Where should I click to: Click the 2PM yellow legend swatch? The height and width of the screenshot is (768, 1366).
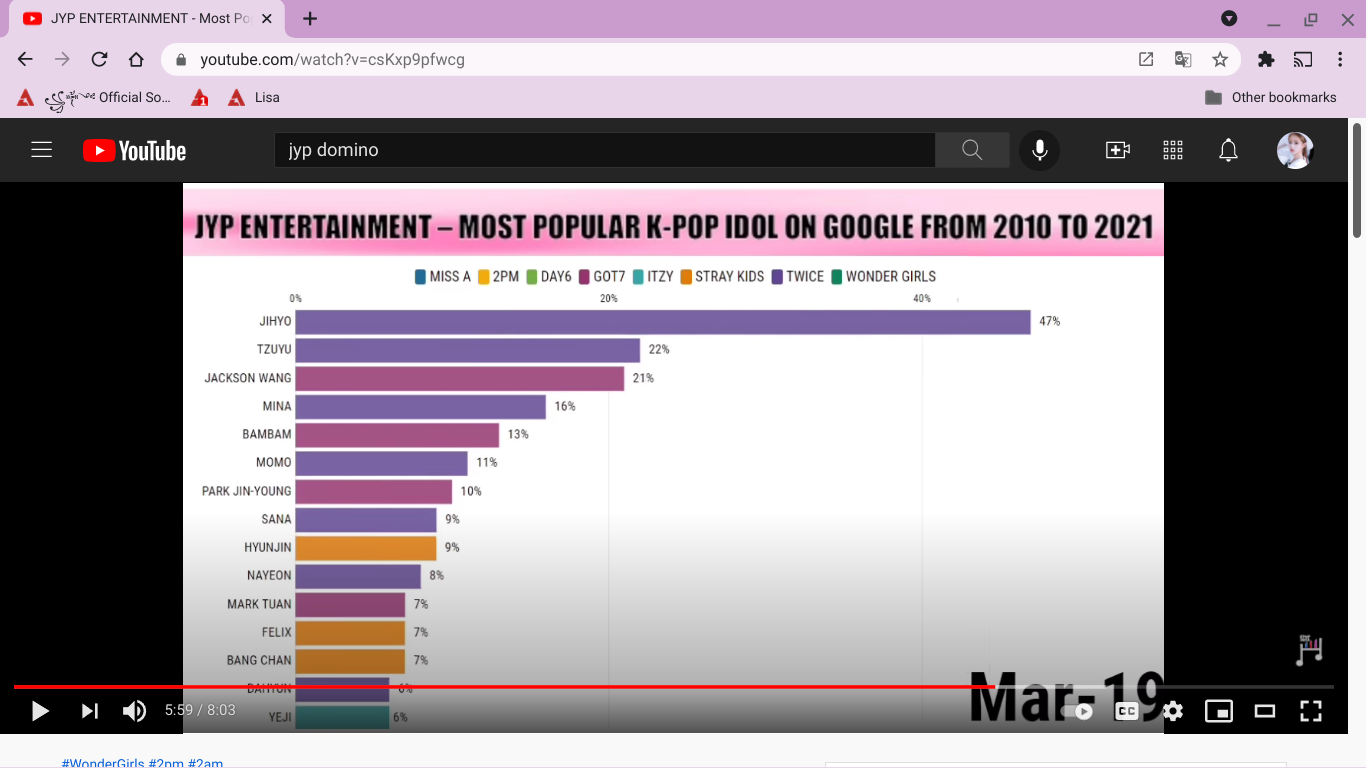point(483,277)
